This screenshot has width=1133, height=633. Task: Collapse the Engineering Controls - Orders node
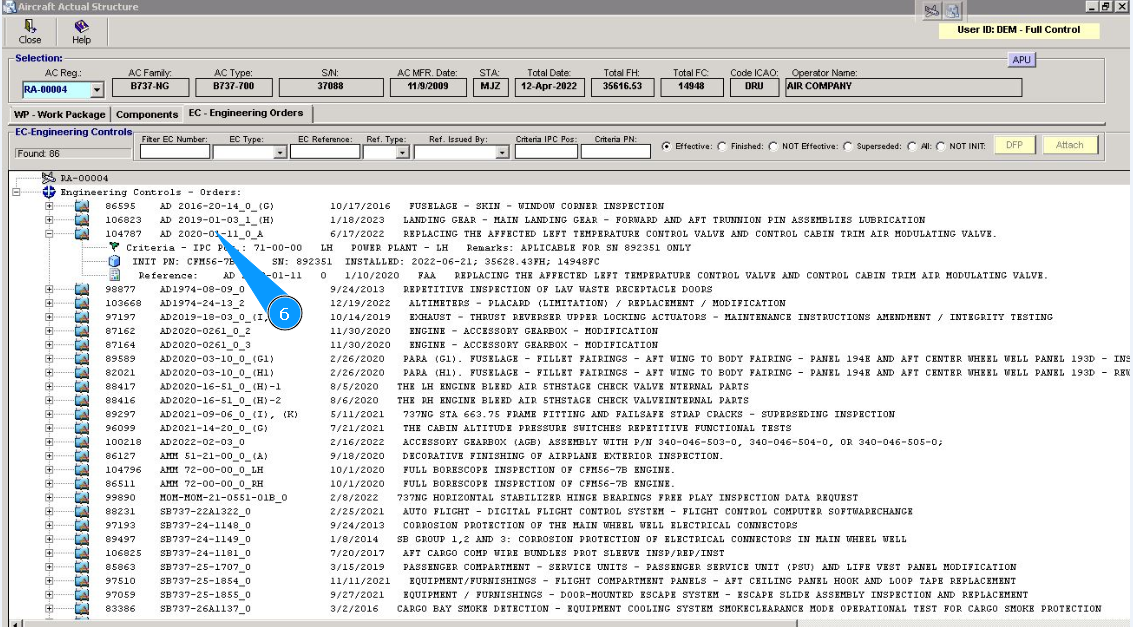16,192
